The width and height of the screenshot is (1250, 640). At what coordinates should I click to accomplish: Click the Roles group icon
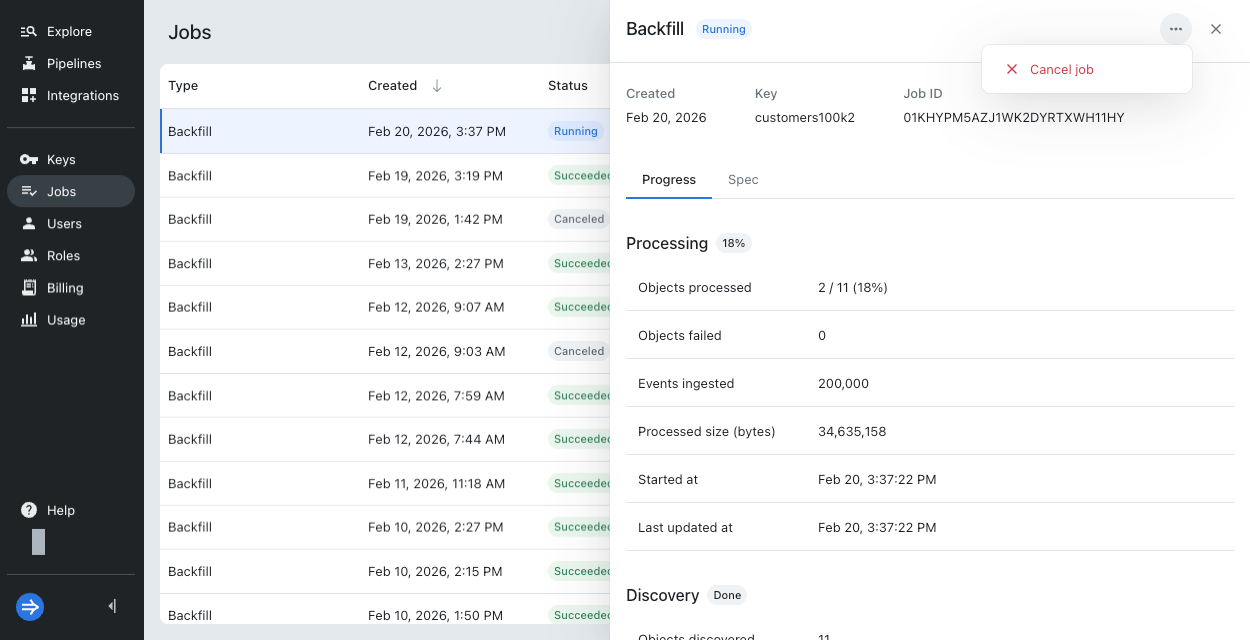point(29,256)
